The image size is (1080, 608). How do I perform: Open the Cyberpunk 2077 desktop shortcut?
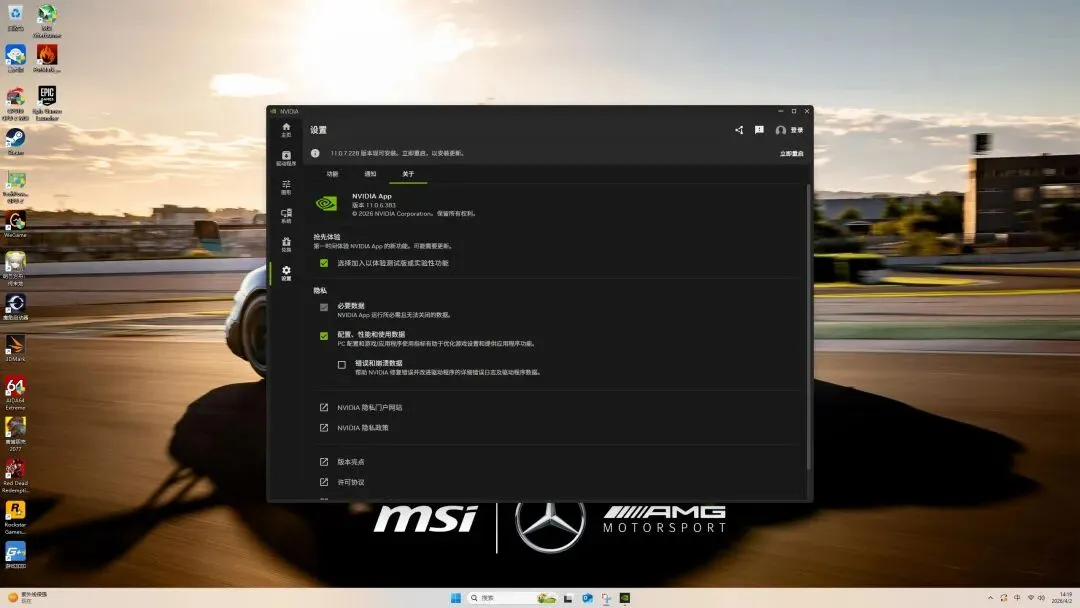click(x=15, y=434)
